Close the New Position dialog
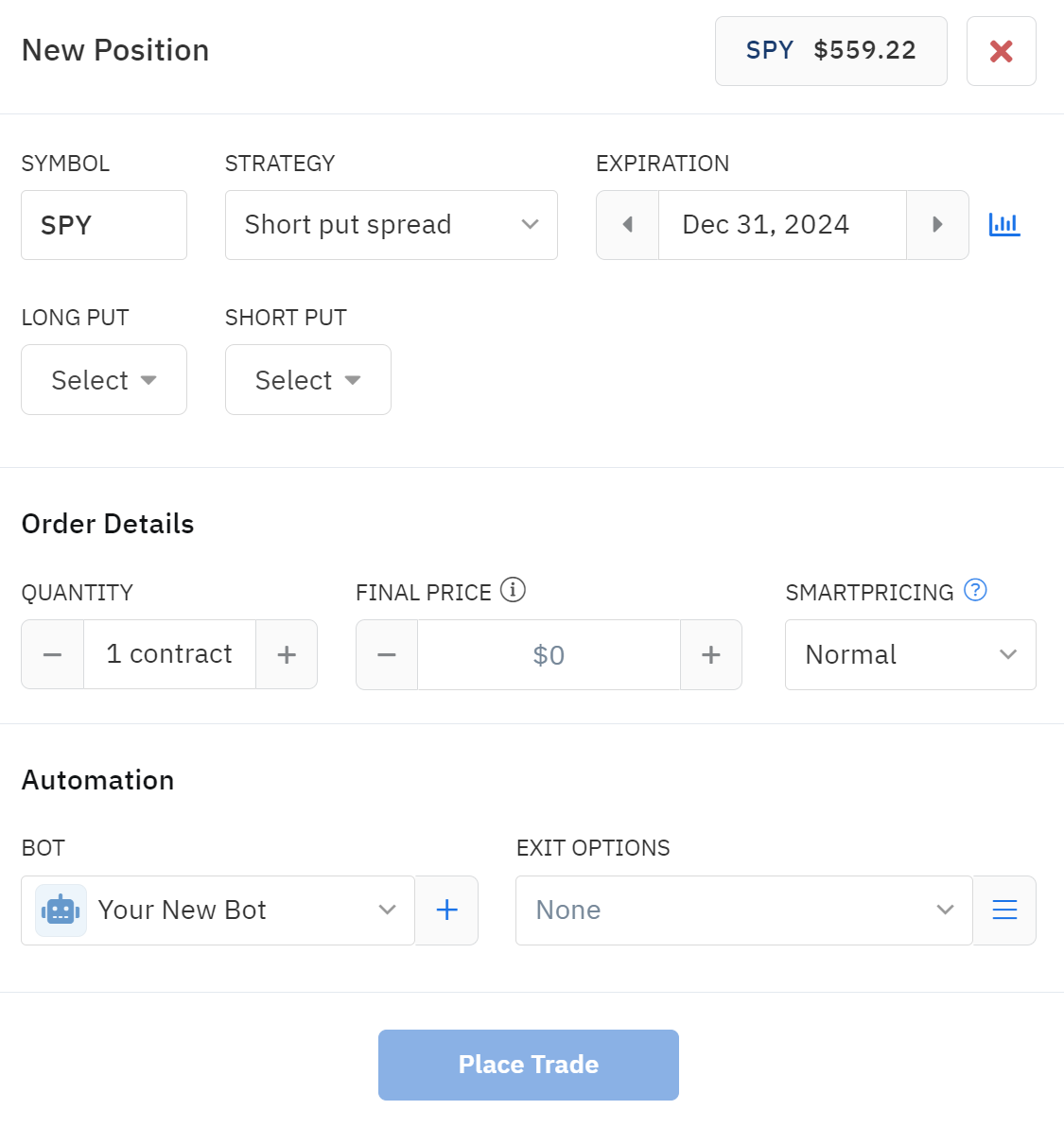 point(1001,51)
